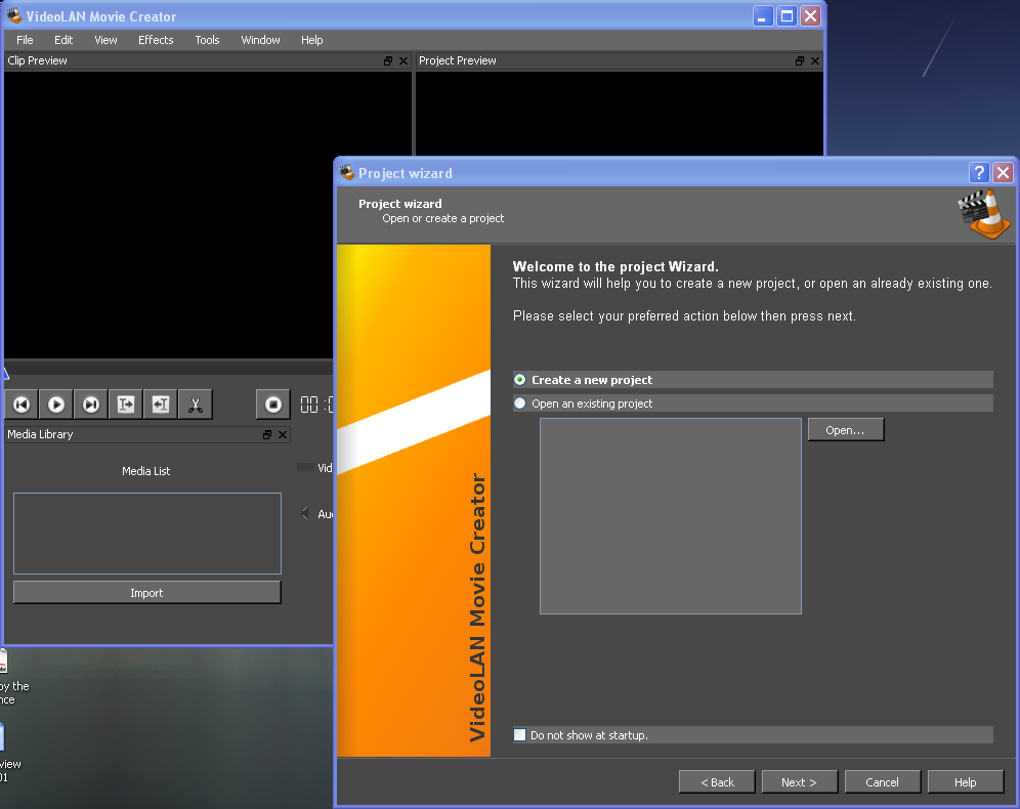Open the File menu

[25, 40]
